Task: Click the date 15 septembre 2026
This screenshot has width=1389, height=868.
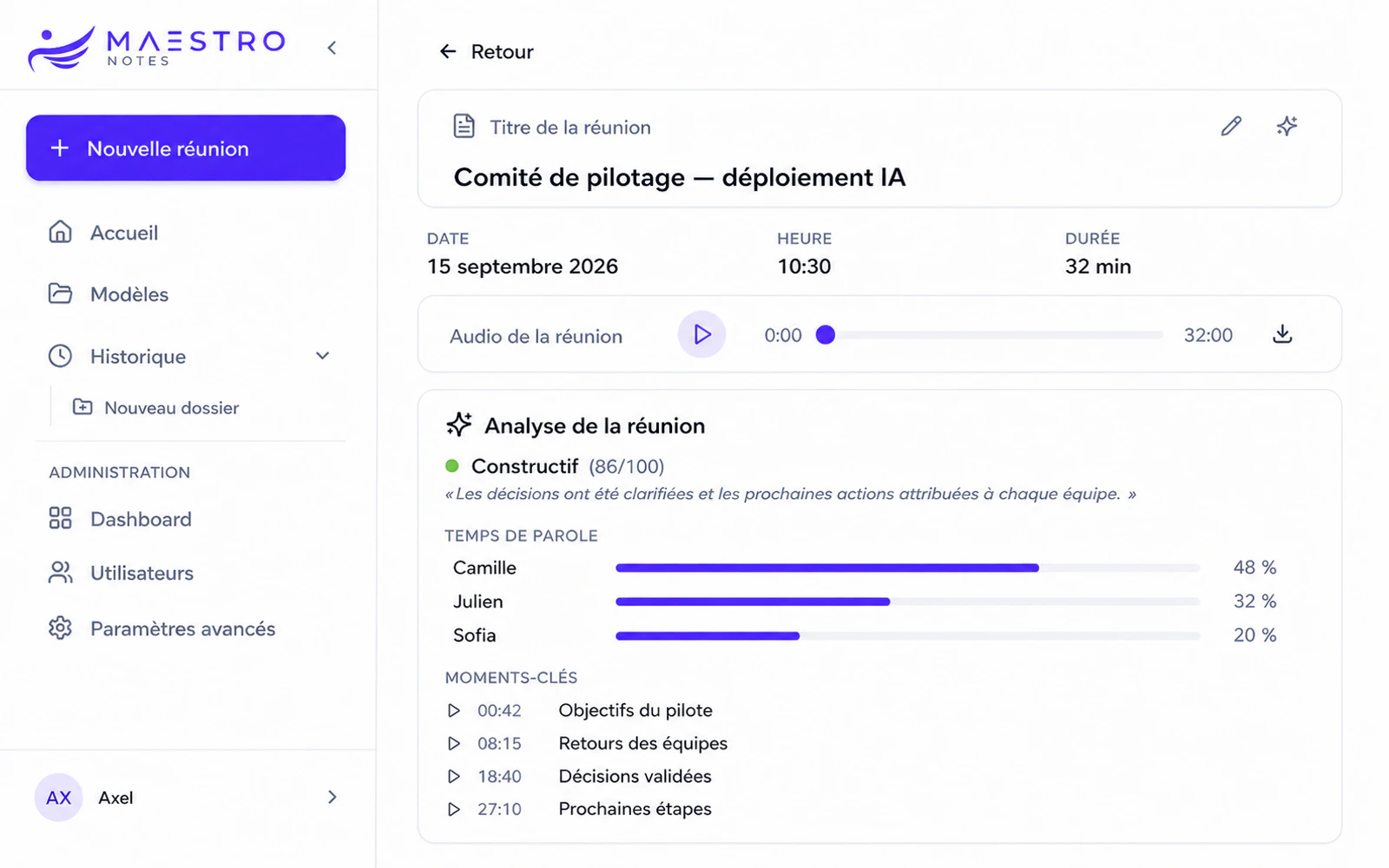Action: click(x=523, y=266)
